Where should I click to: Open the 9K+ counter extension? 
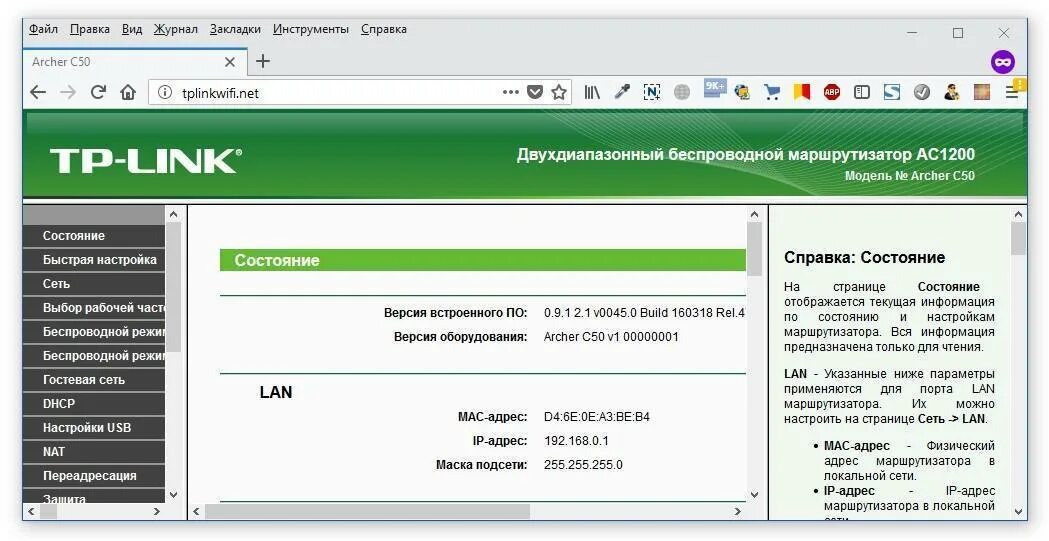coord(714,88)
